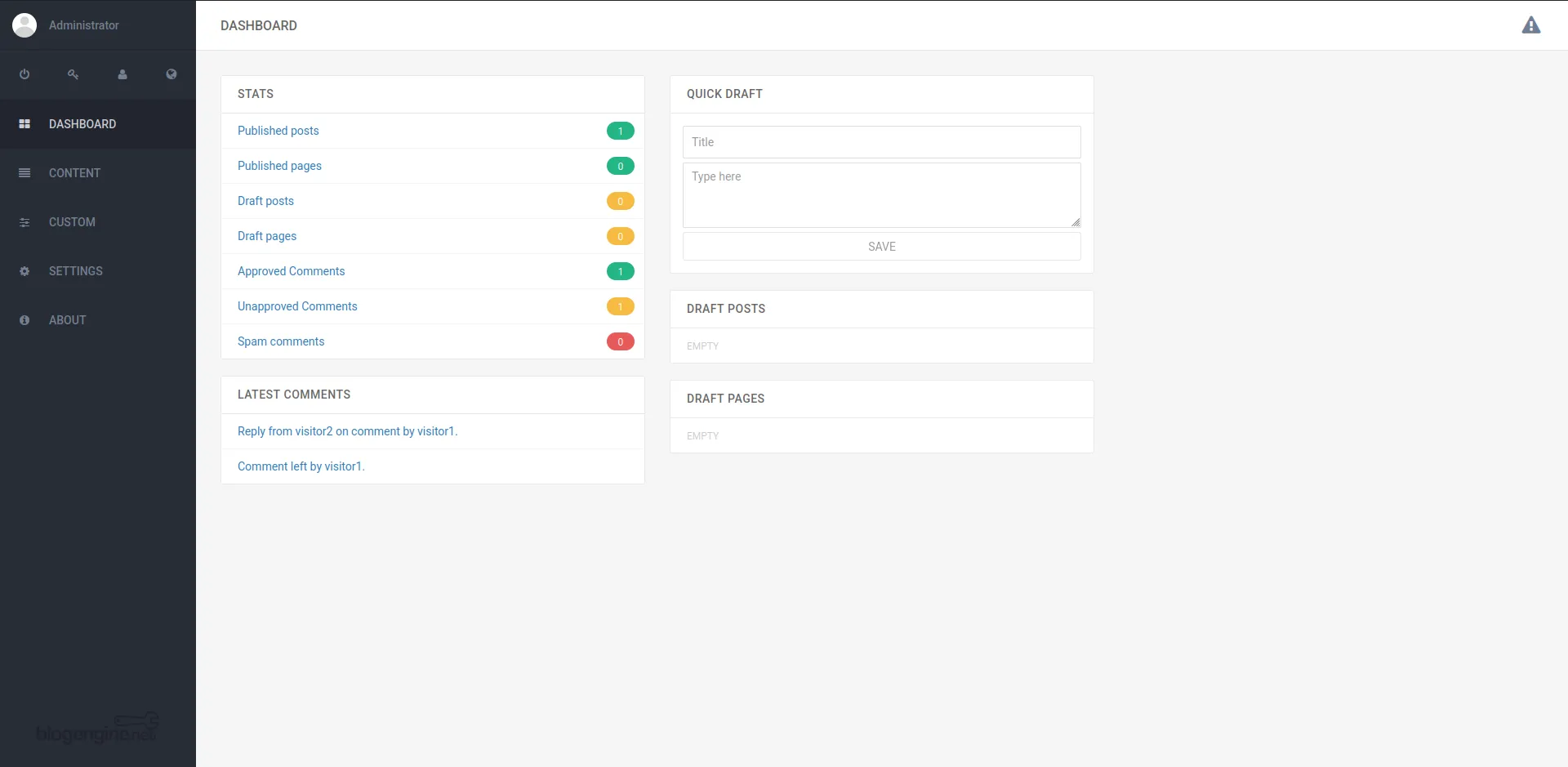Open 'Reply from visitor2' comment link

(x=347, y=431)
